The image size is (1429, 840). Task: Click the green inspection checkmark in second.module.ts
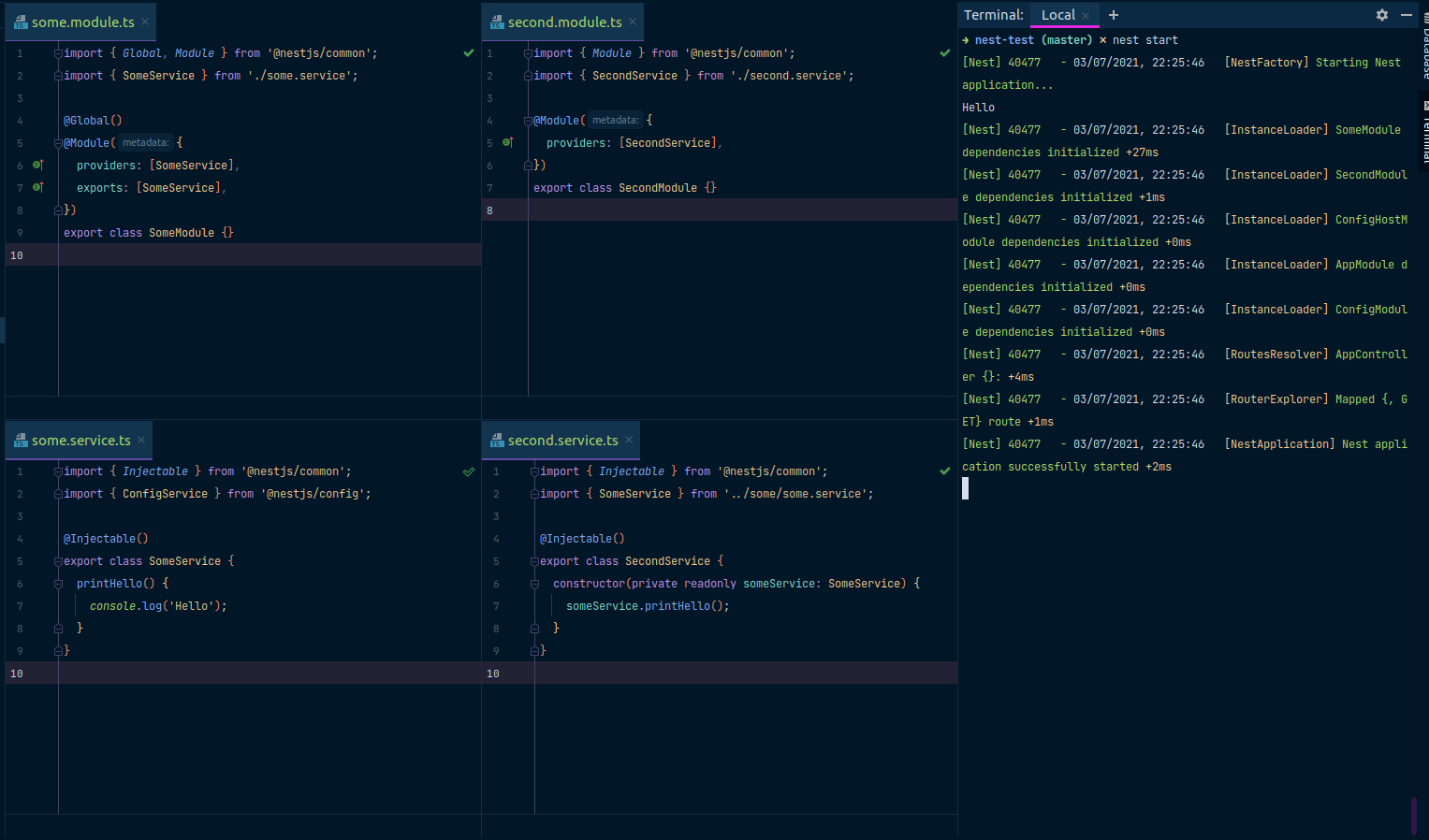click(x=945, y=53)
